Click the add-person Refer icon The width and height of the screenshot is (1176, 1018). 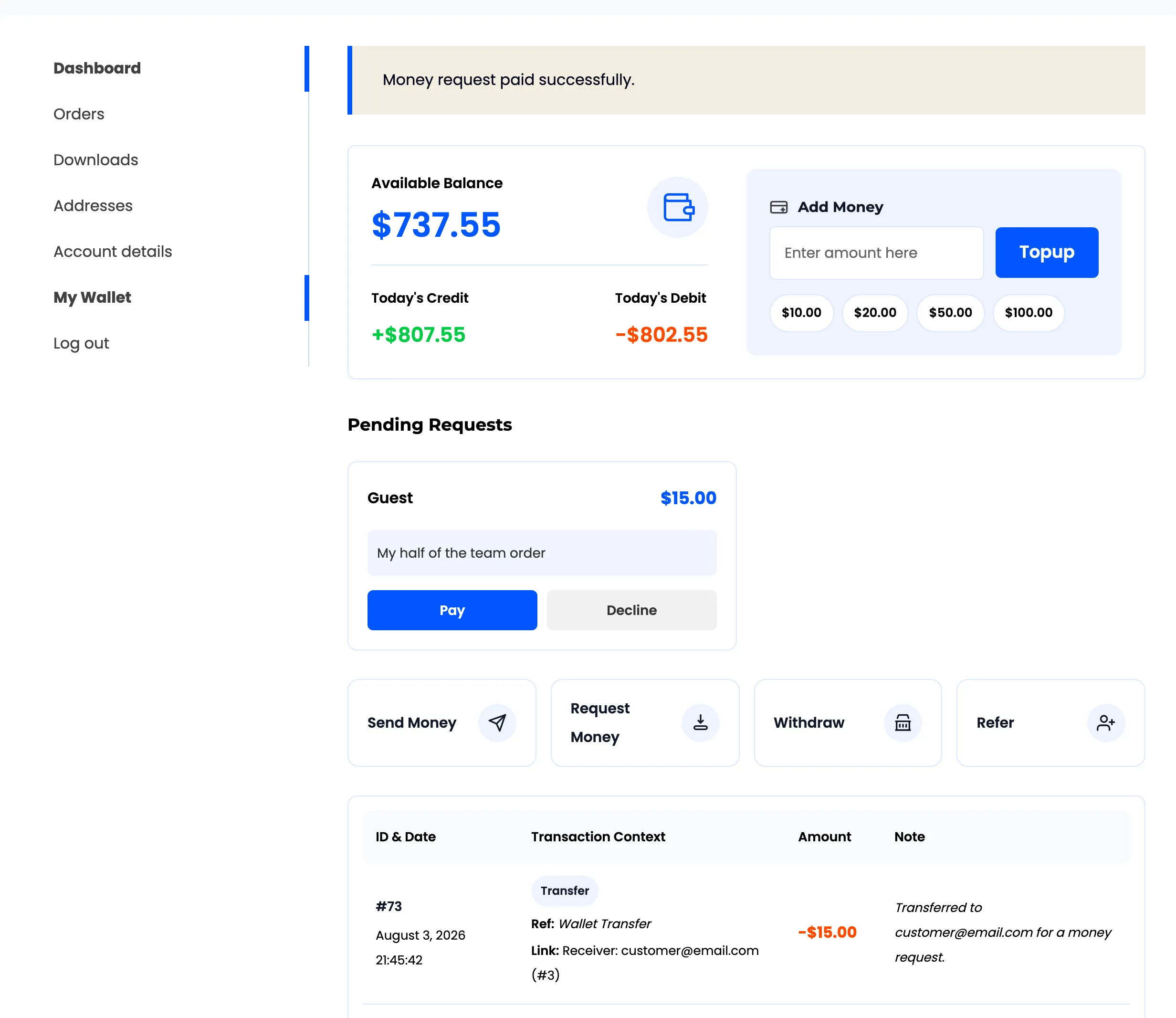[x=1105, y=722]
